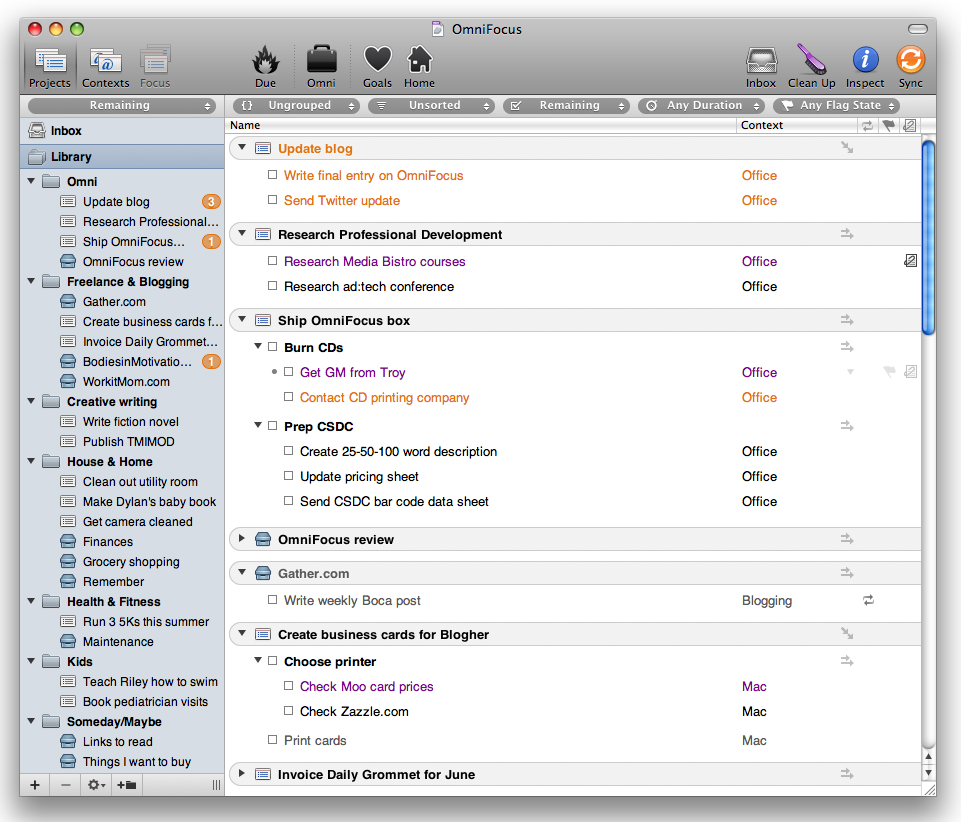The image size is (961, 822).
Task: Click the Focus toolbar icon
Action: 155,67
